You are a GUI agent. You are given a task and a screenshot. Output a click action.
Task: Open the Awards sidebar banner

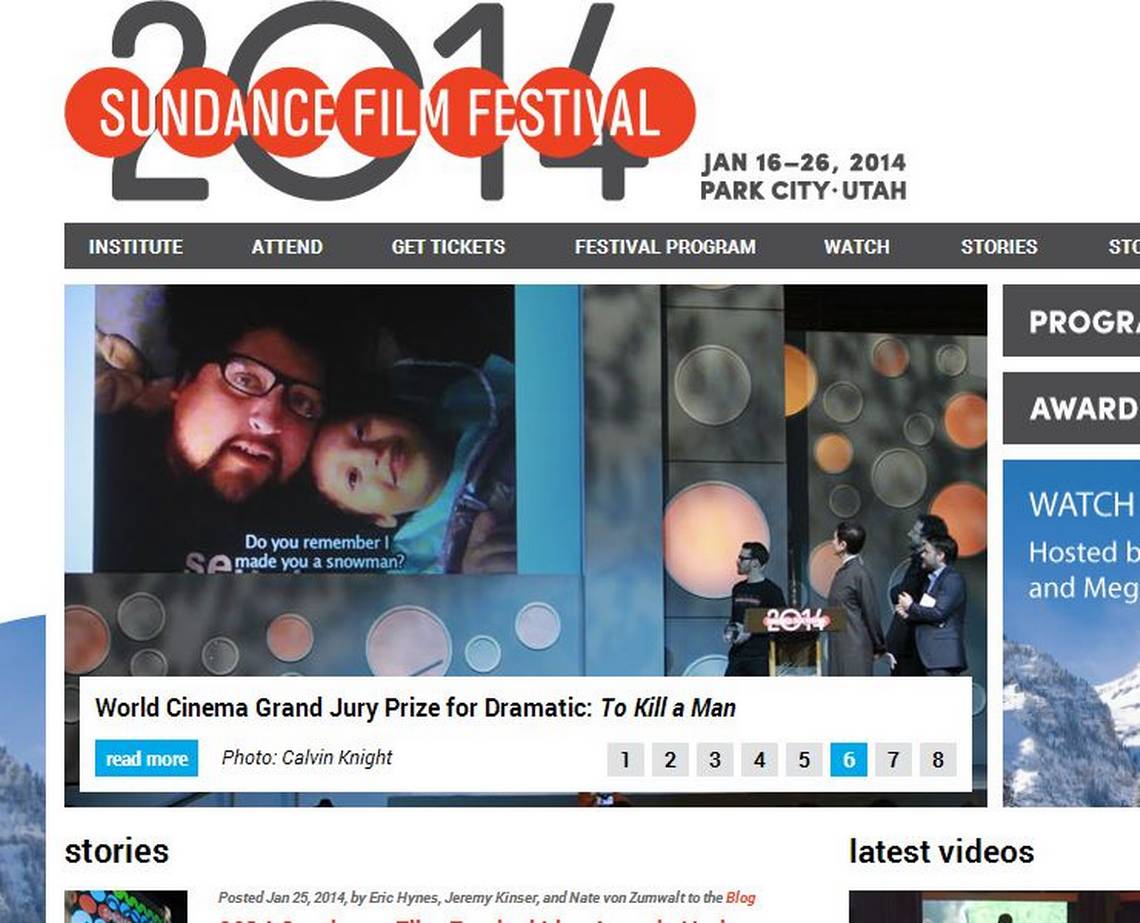pos(1072,408)
